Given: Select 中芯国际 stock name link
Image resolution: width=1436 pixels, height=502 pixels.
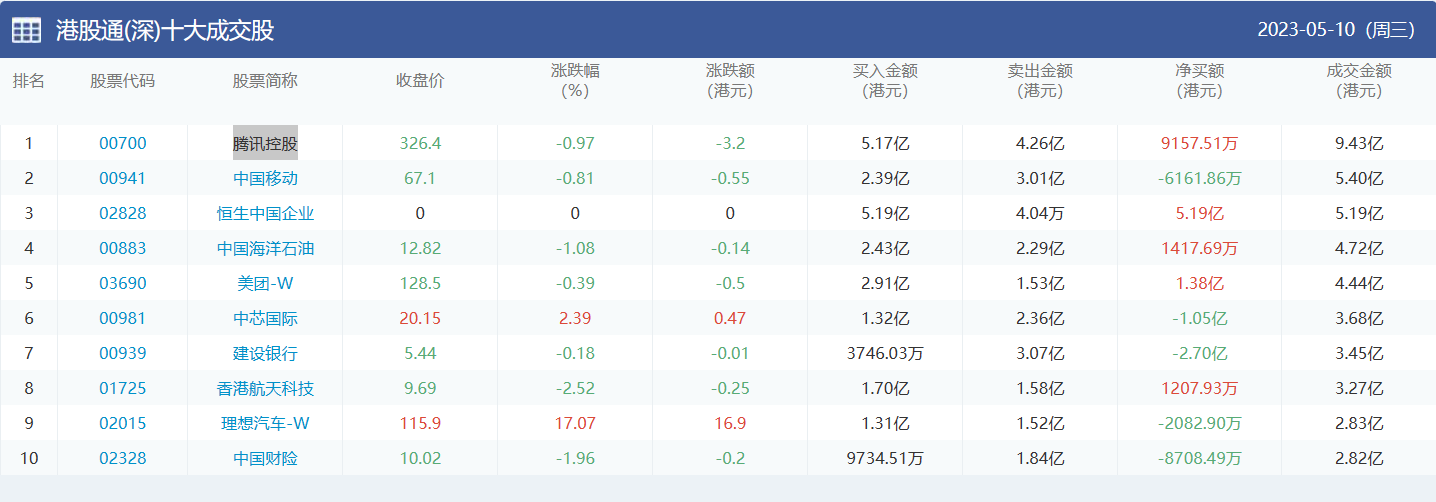Looking at the screenshot, I should coord(265,318).
